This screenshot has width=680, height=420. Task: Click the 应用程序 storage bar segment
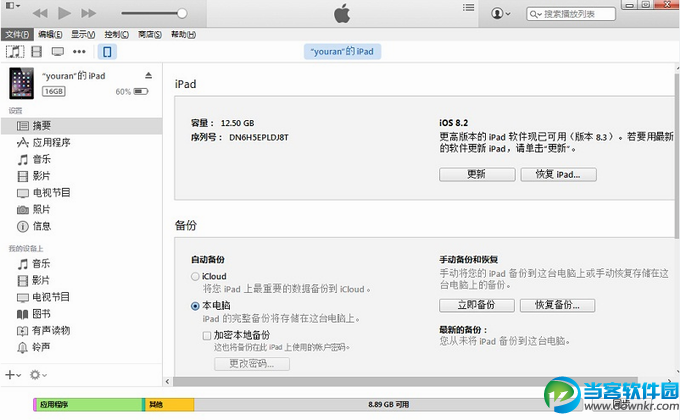coord(88,404)
